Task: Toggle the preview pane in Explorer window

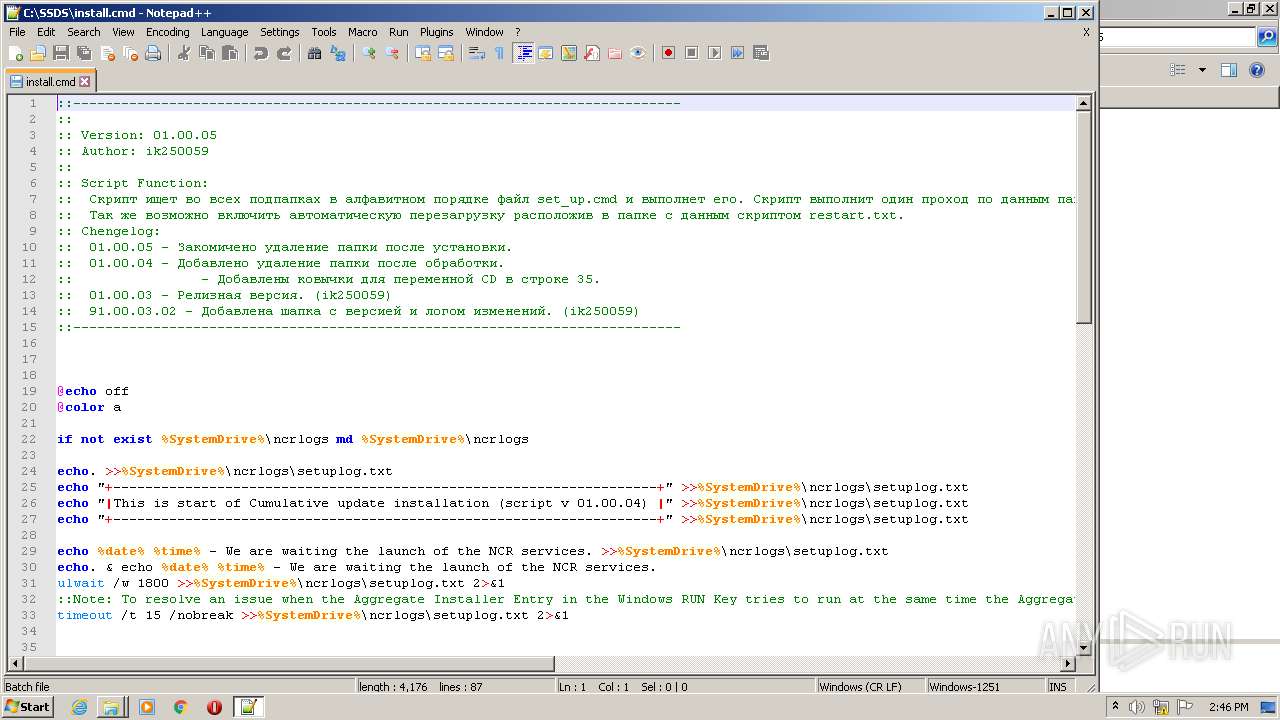Action: [x=1229, y=70]
